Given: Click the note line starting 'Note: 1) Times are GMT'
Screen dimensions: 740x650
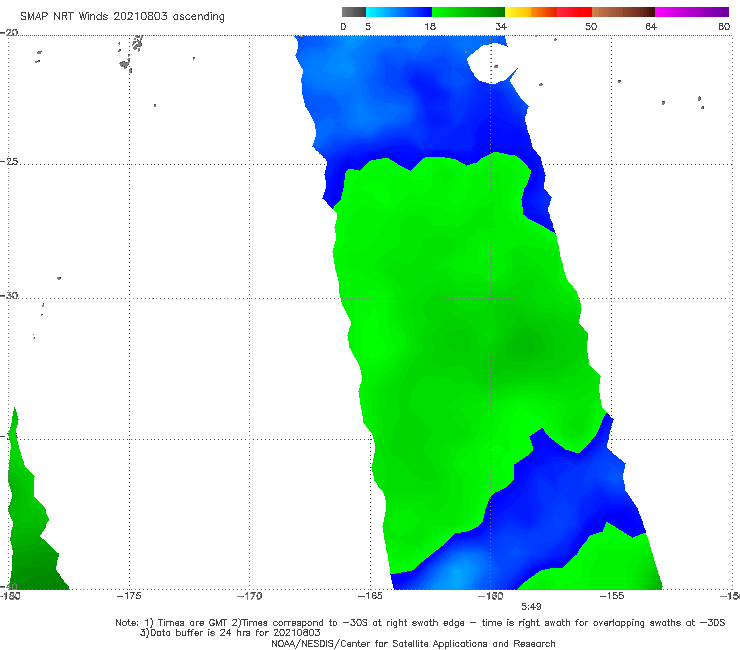Looking at the screenshot, I should (420, 623).
